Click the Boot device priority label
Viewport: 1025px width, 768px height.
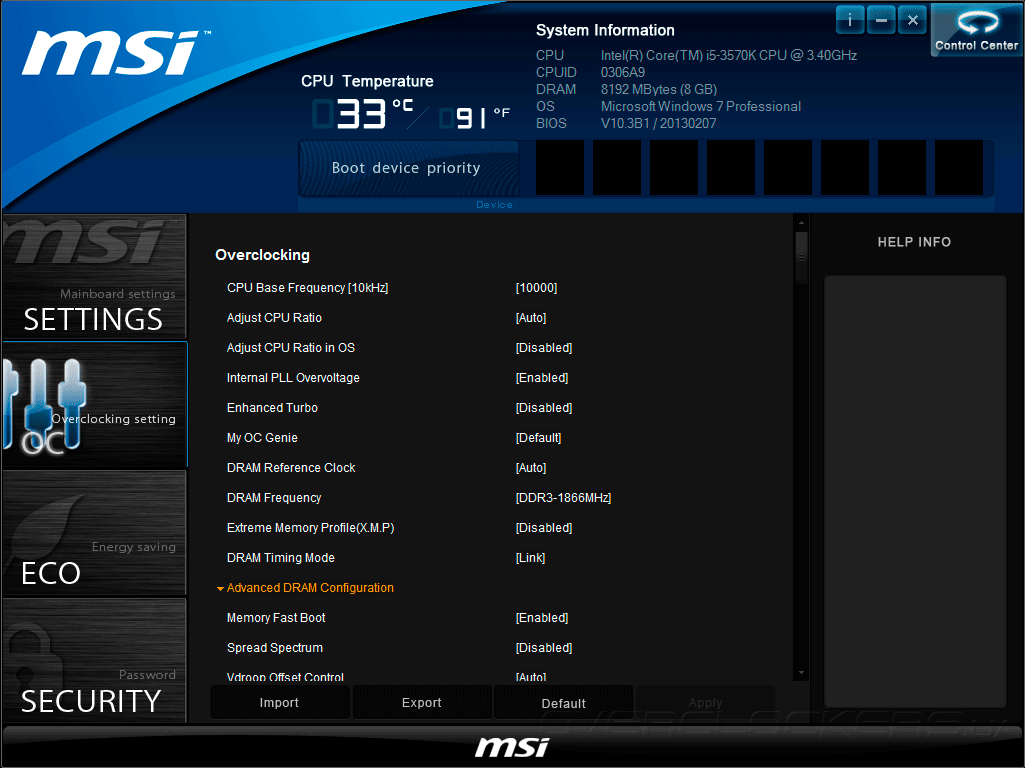click(x=406, y=168)
